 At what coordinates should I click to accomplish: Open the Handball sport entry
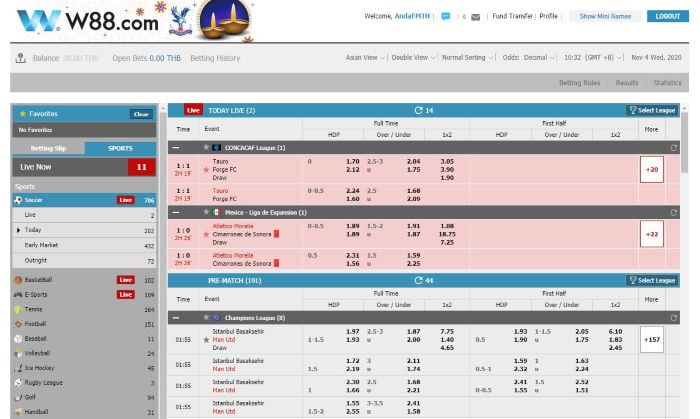click(84, 412)
